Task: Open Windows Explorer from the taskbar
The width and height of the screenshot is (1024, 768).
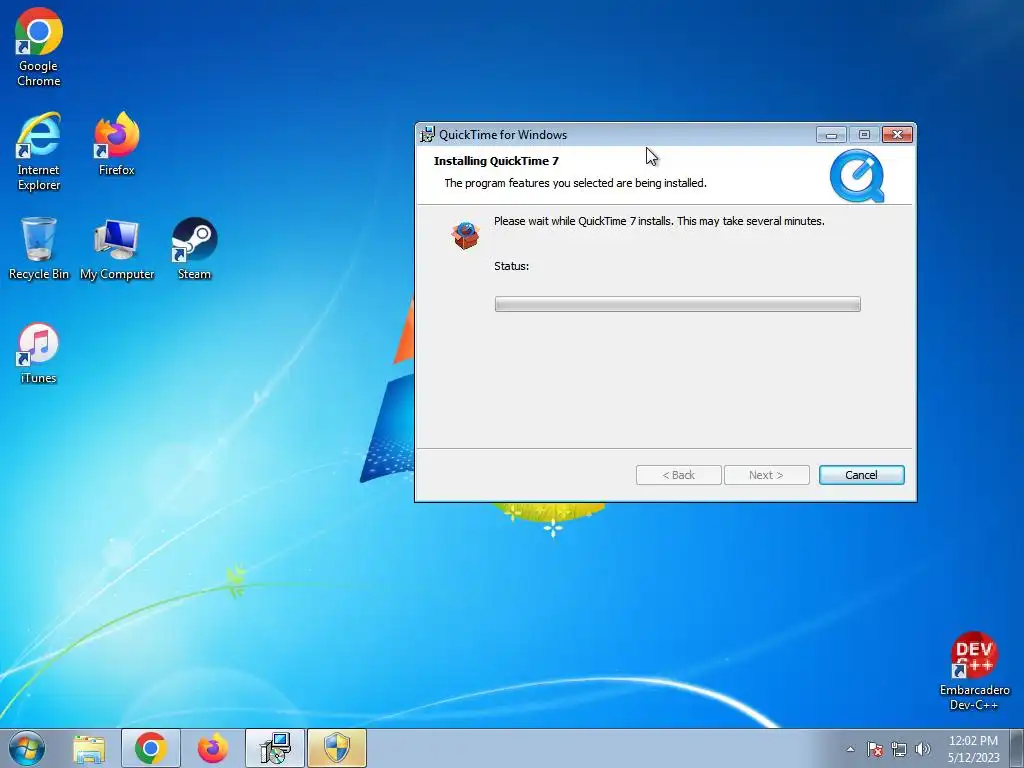Action: [x=89, y=748]
